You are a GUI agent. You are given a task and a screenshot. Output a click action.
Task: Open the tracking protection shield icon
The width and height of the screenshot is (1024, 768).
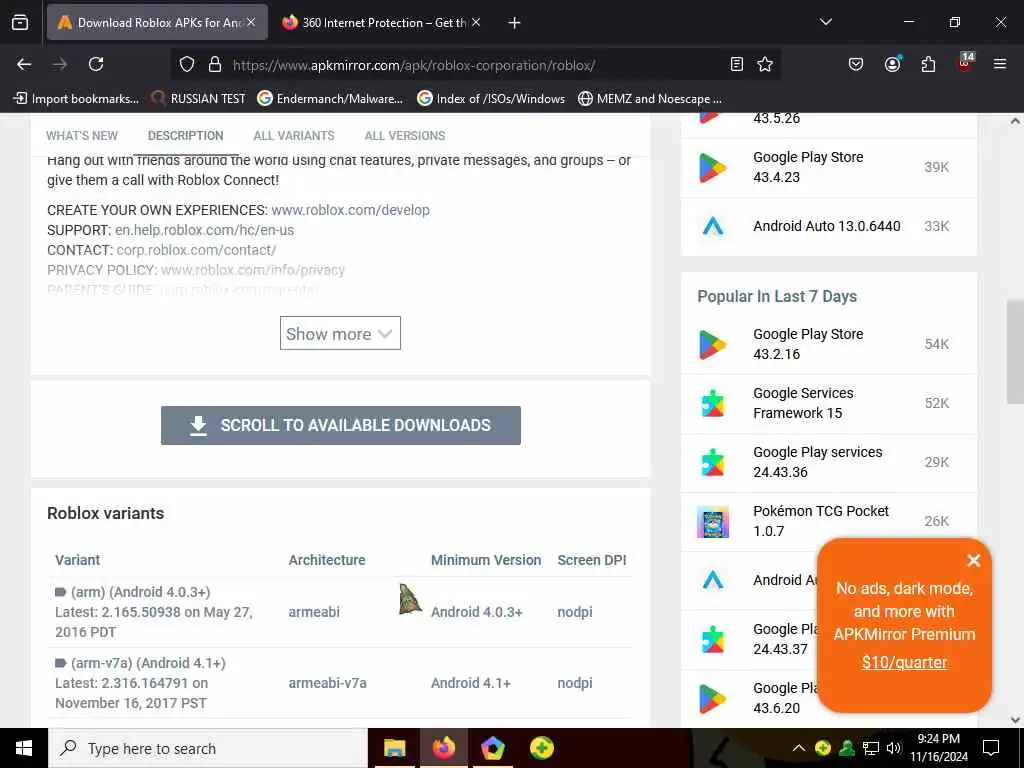point(187,64)
